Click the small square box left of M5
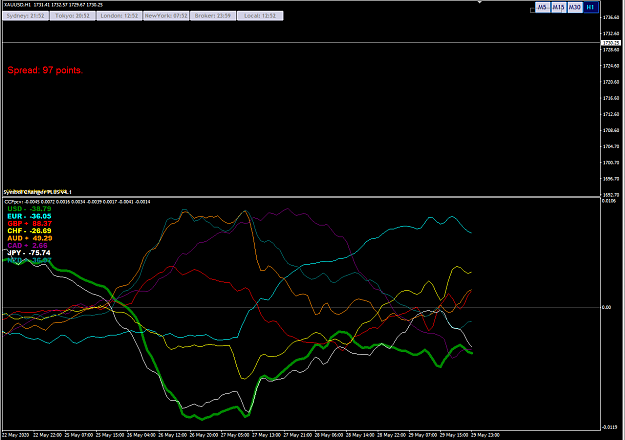Screen dimensions: 625x440 (x=532, y=10)
